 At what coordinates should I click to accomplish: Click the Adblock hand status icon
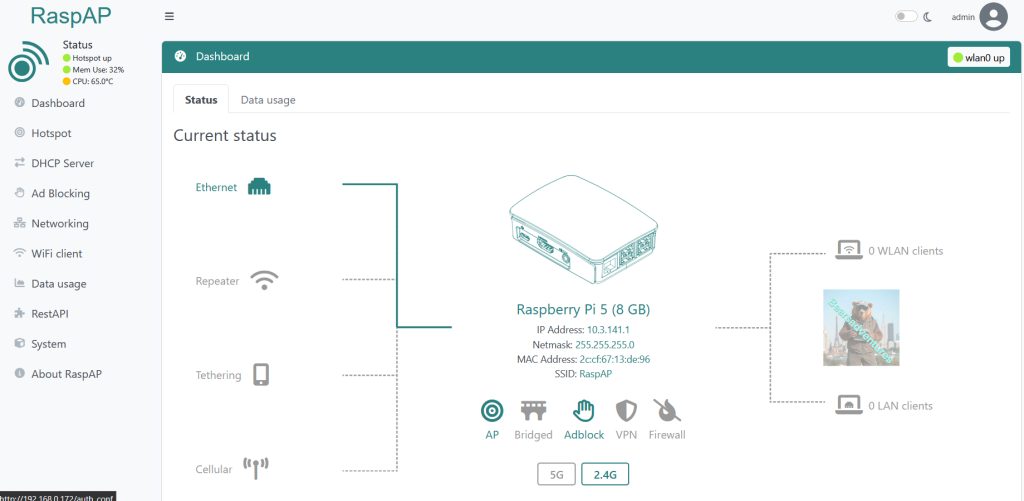pos(583,411)
